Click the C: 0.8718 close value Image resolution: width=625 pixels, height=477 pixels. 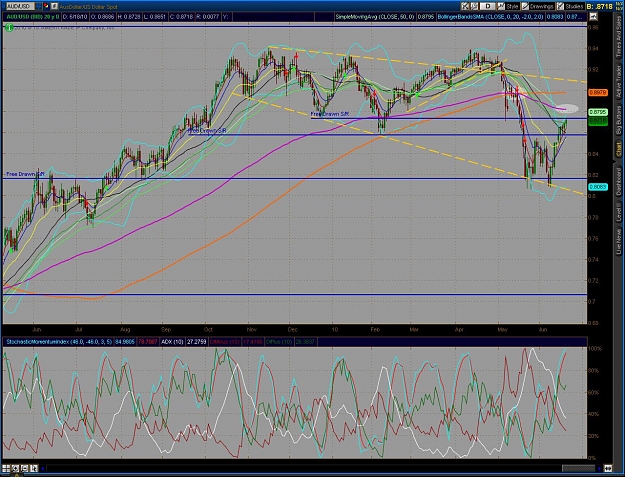point(182,17)
